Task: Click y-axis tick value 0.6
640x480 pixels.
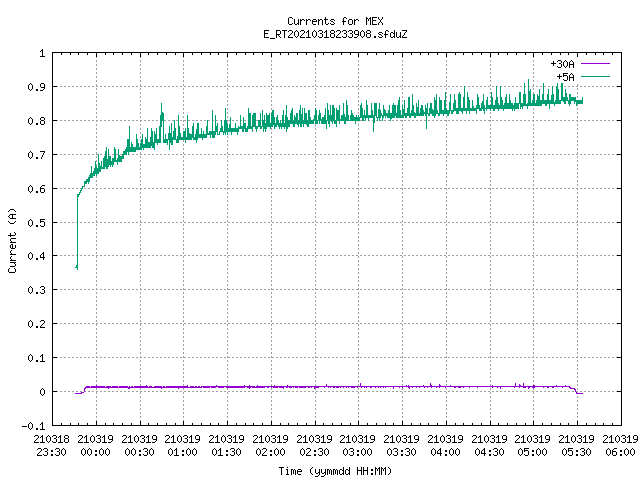Action: 36,189
